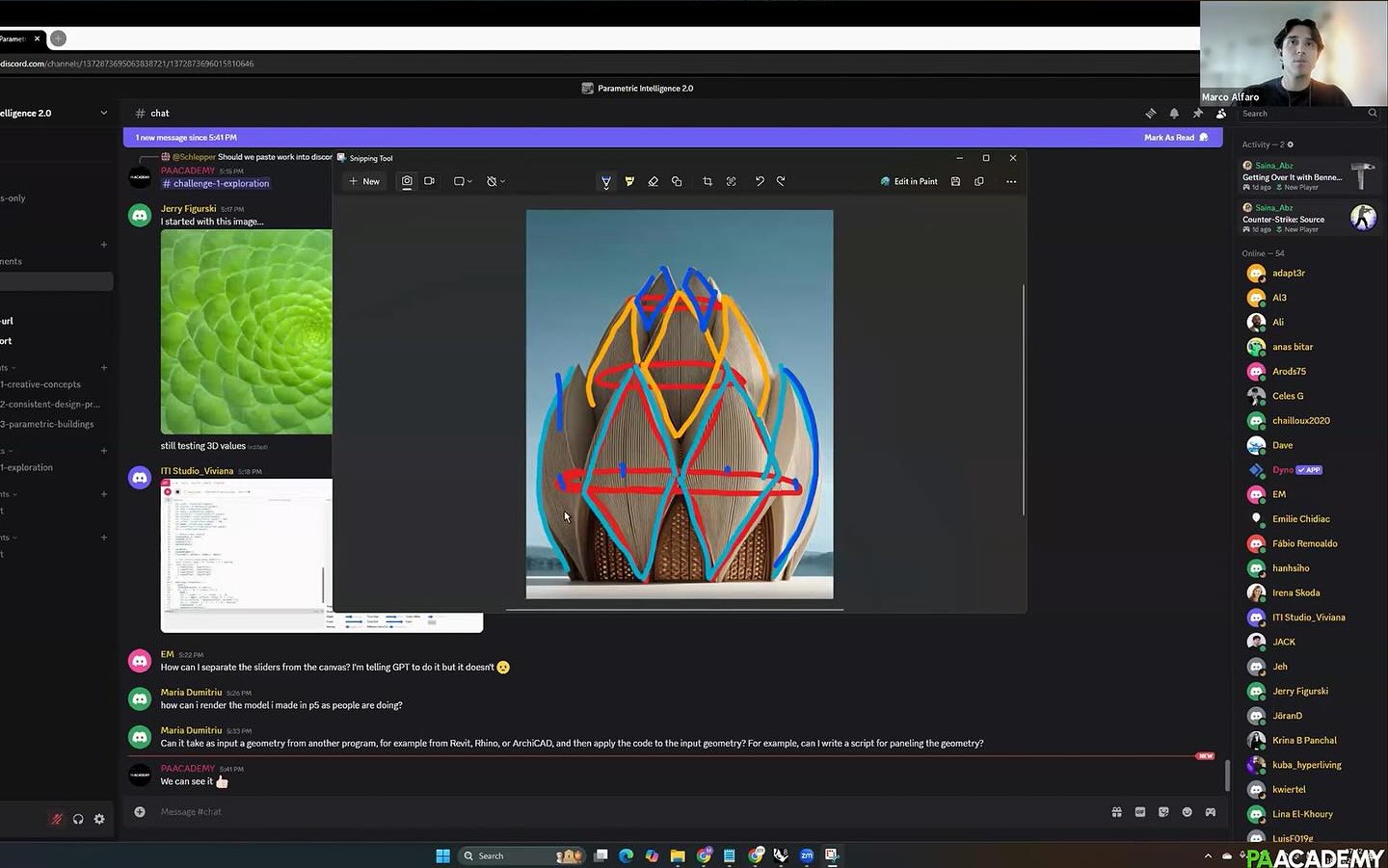1388x868 pixels.
Task: Redo the annotation stroke
Action: click(781, 181)
